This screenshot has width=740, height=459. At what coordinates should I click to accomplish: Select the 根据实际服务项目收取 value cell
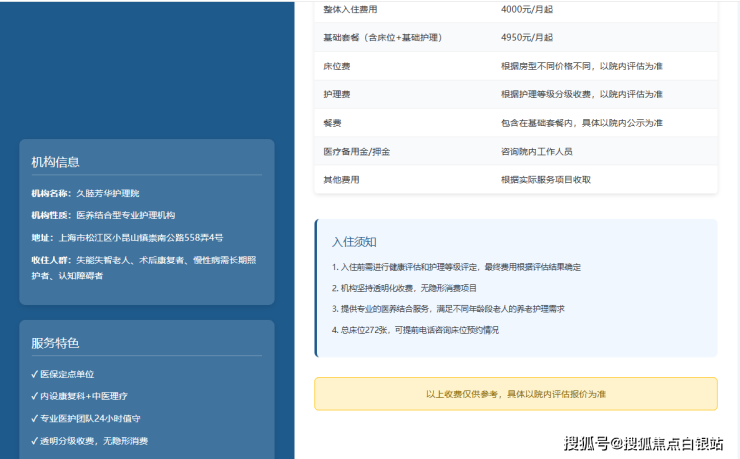tap(546, 180)
